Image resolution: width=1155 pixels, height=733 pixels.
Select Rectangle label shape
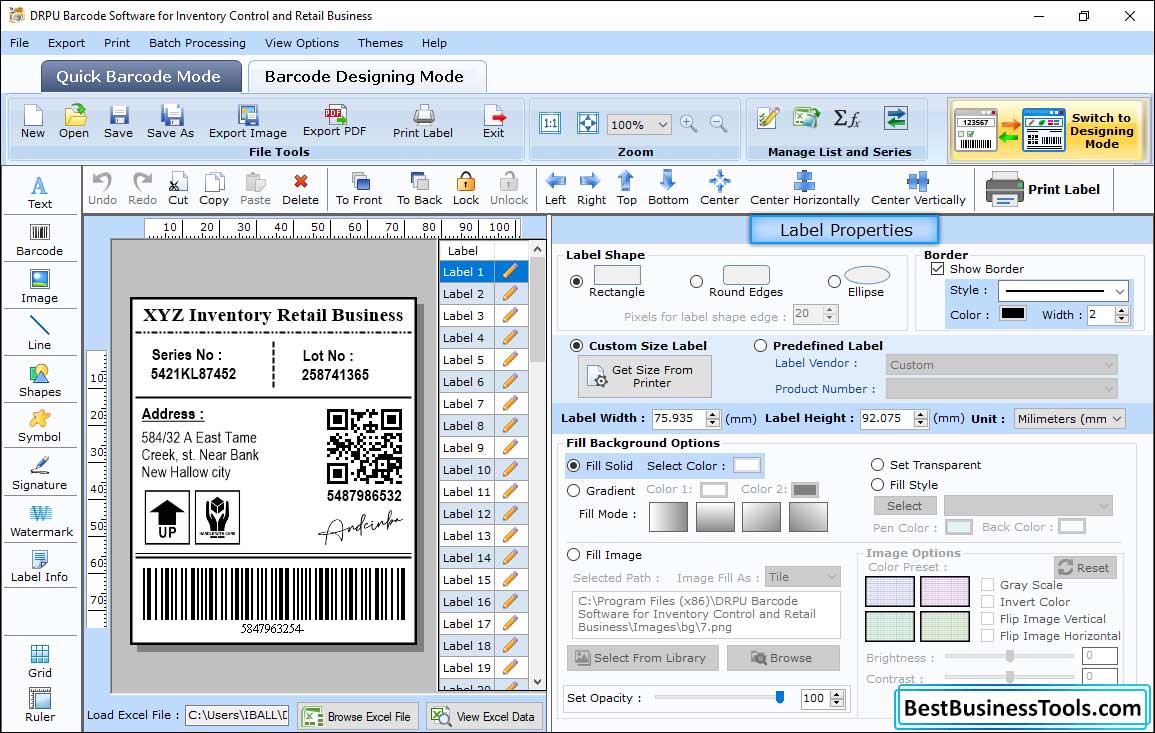coord(576,281)
